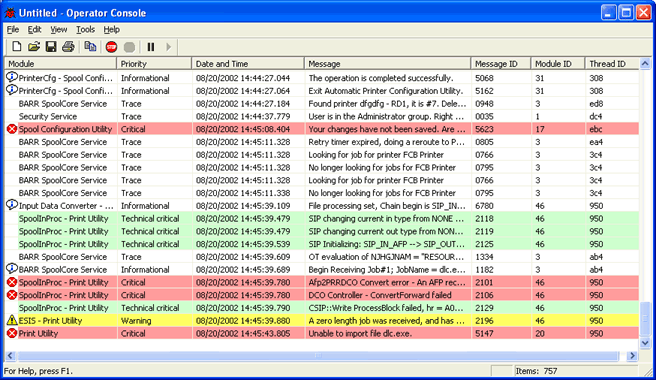Click the New document toolbar icon
Screen dimensions: 656x380
(x=16, y=47)
